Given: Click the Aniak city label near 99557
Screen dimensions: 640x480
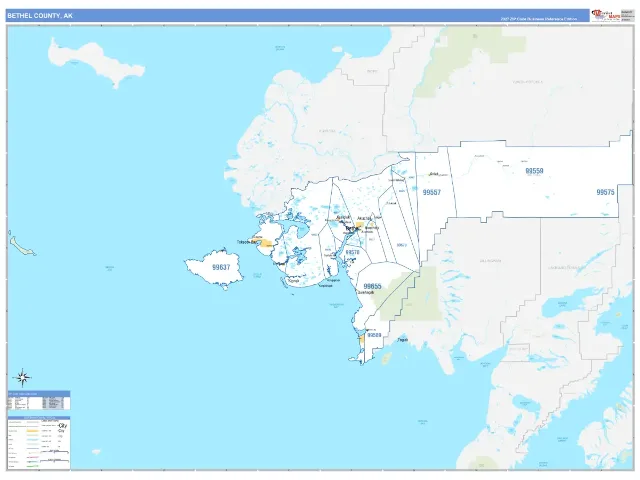Looking at the screenshot, I should click(434, 173).
